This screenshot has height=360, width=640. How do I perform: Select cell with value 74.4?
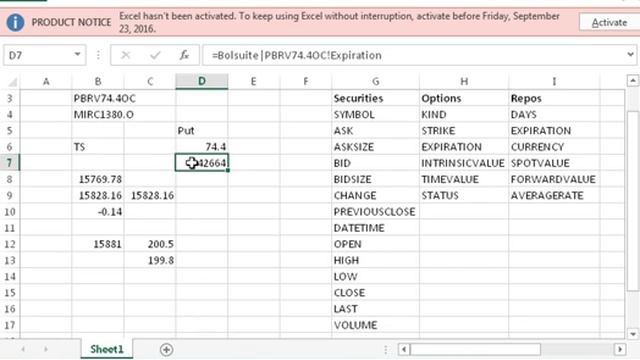pos(202,147)
